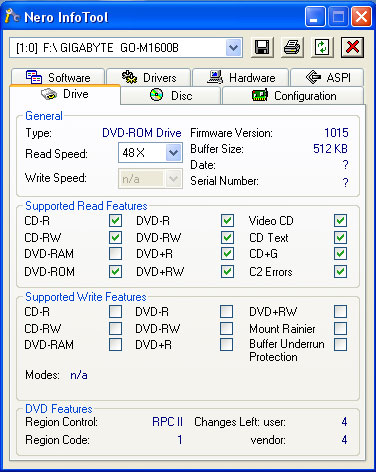Click the Modes n/a value
The image size is (376, 472).
pos(79,375)
